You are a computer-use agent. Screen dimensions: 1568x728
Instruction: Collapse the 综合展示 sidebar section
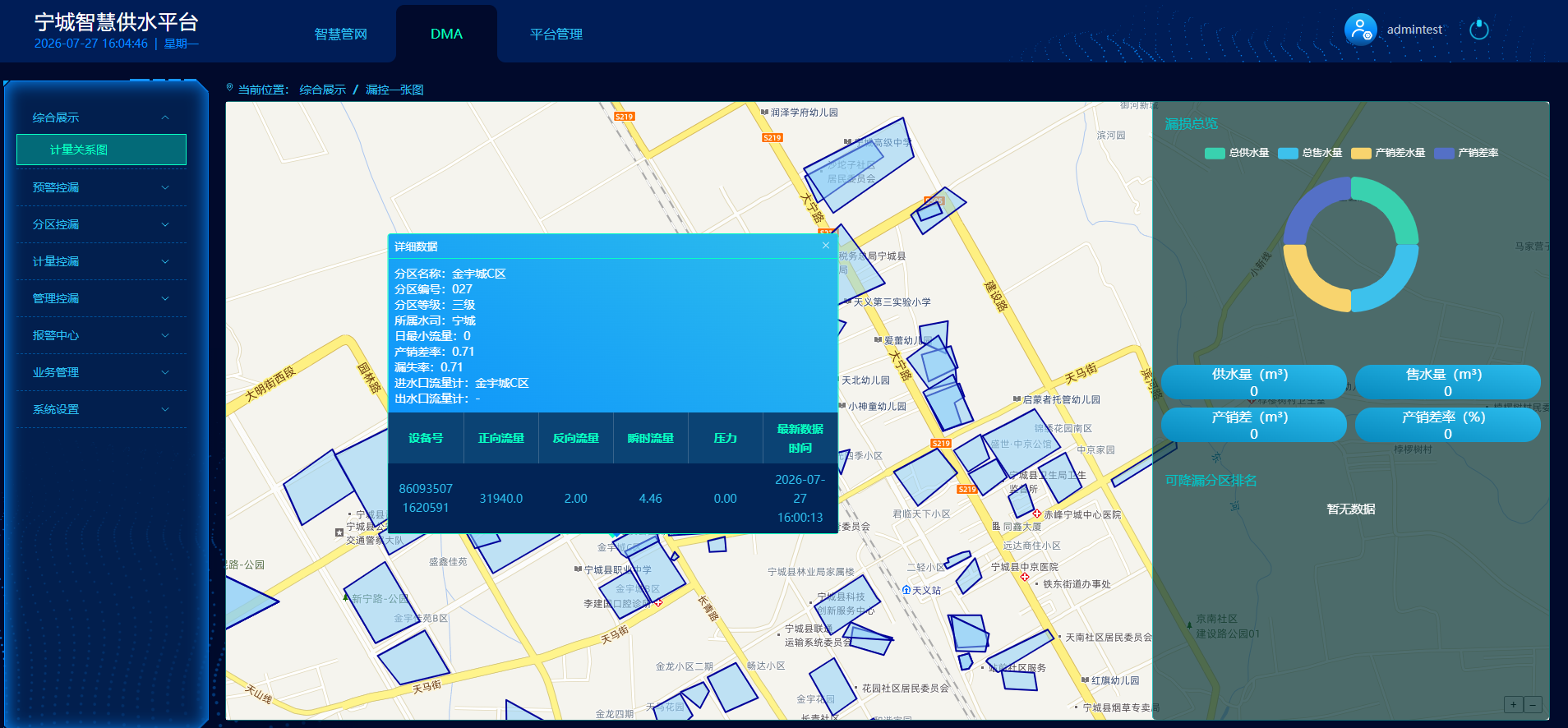pos(101,117)
